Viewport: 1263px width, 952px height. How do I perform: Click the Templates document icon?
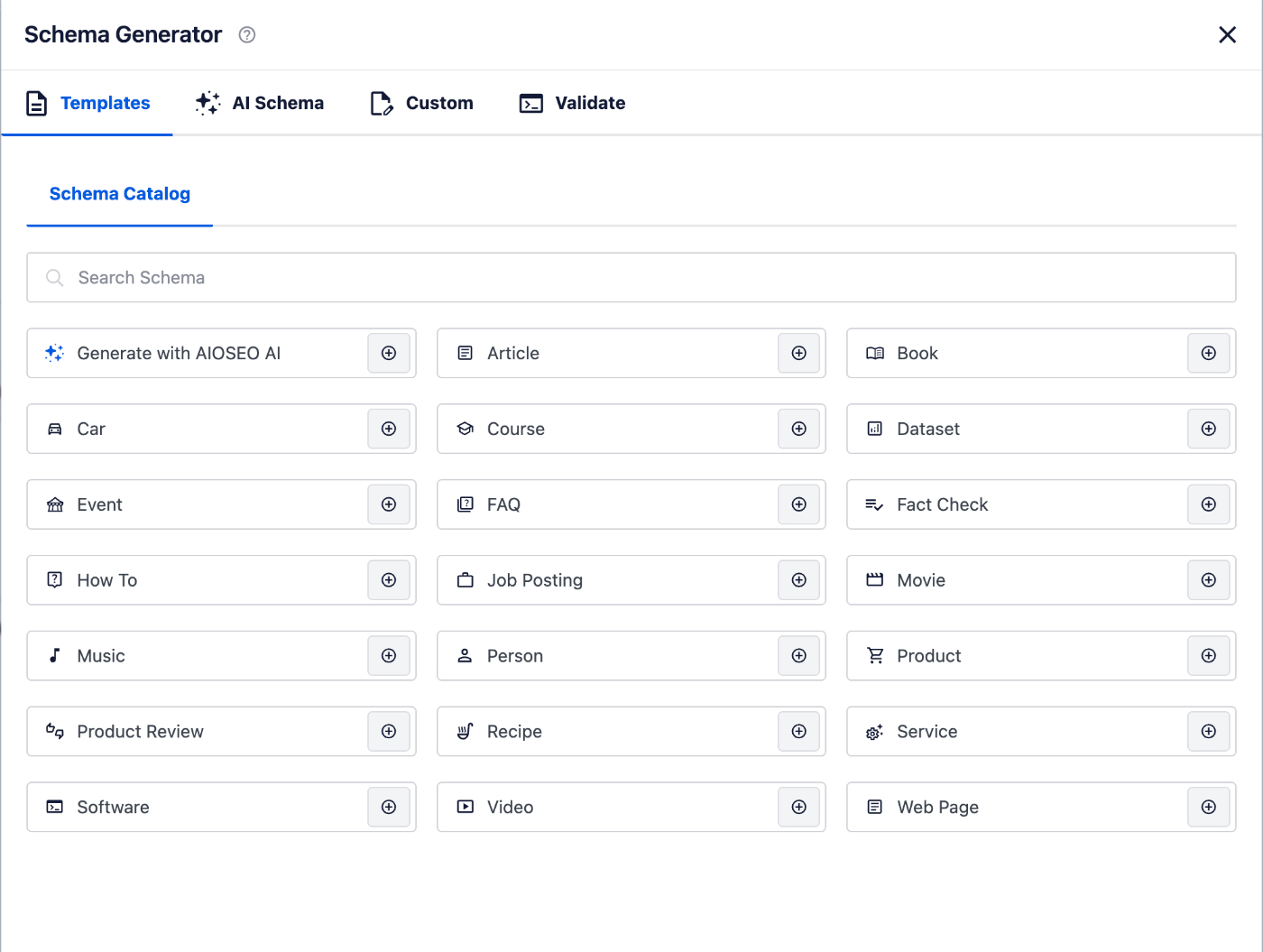(36, 103)
